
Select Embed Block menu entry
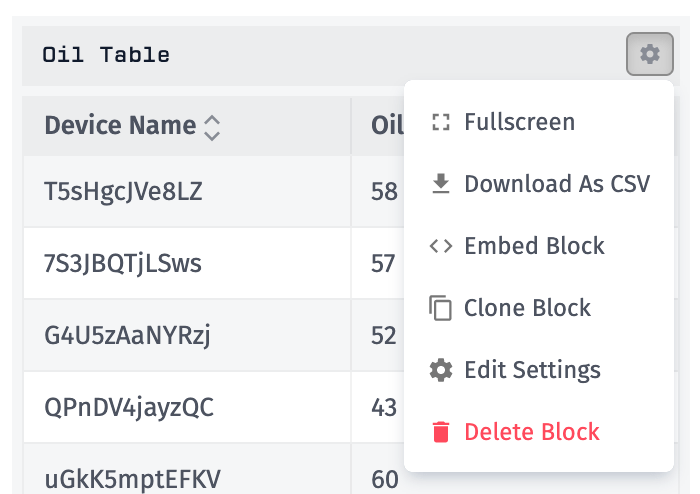534,246
